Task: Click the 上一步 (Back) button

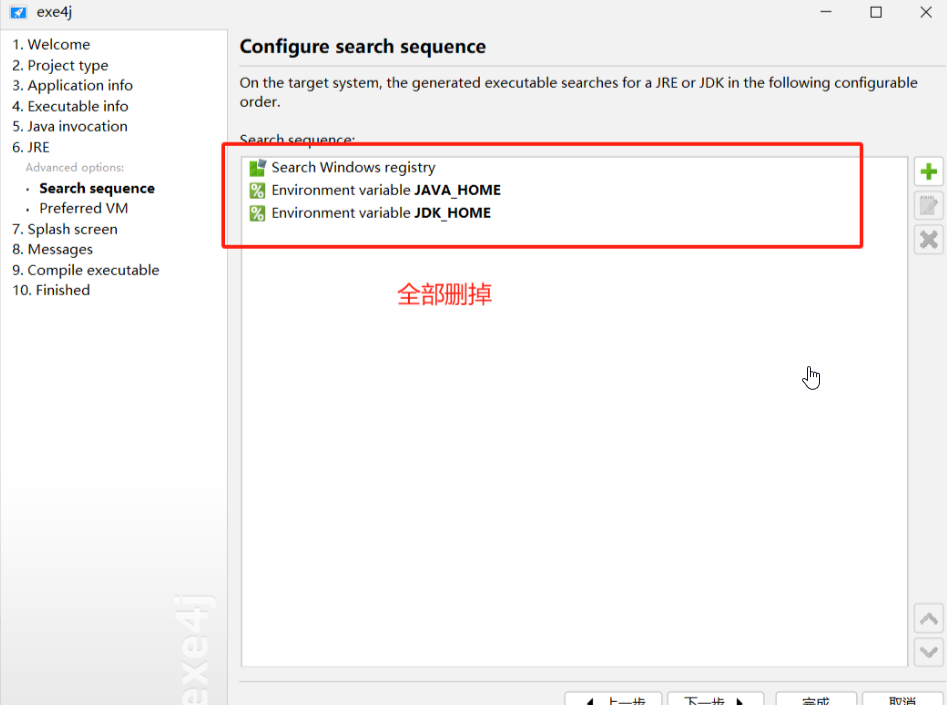Action: coord(614,700)
